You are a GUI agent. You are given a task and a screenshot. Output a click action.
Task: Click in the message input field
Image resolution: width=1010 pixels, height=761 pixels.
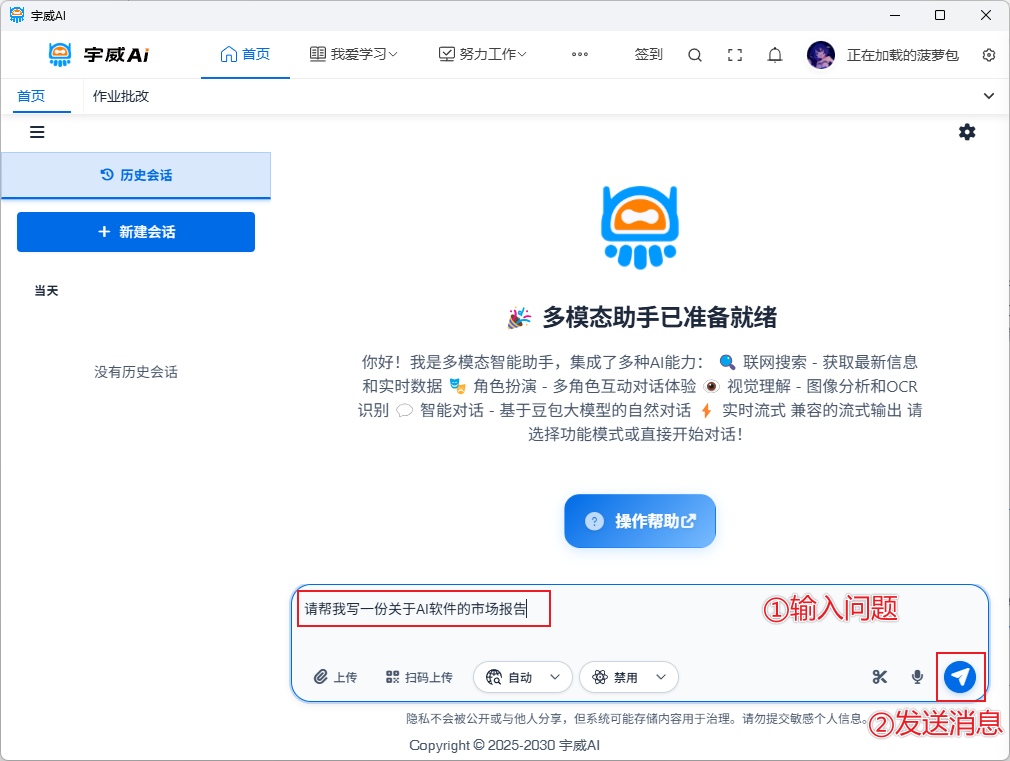click(640, 625)
